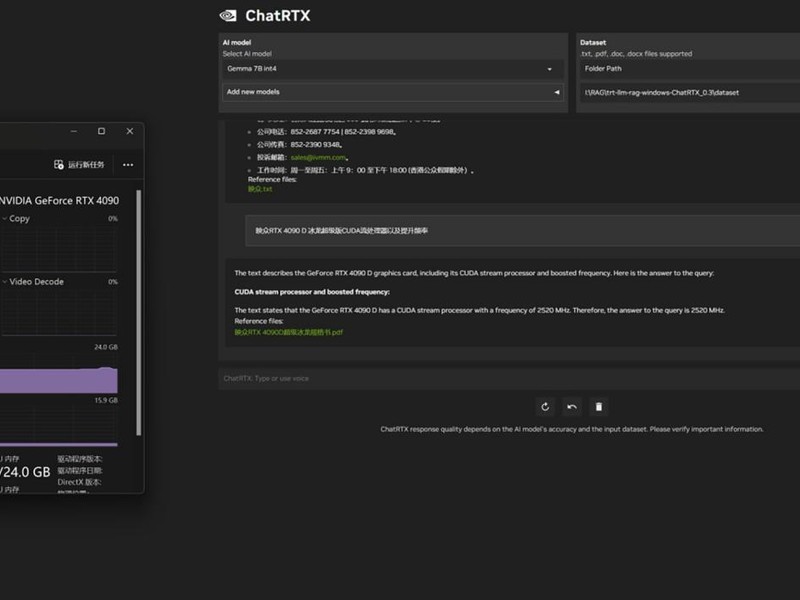Click the '24.0 GB' graph scale label
Screen dimensions: 800x600
[106, 347]
